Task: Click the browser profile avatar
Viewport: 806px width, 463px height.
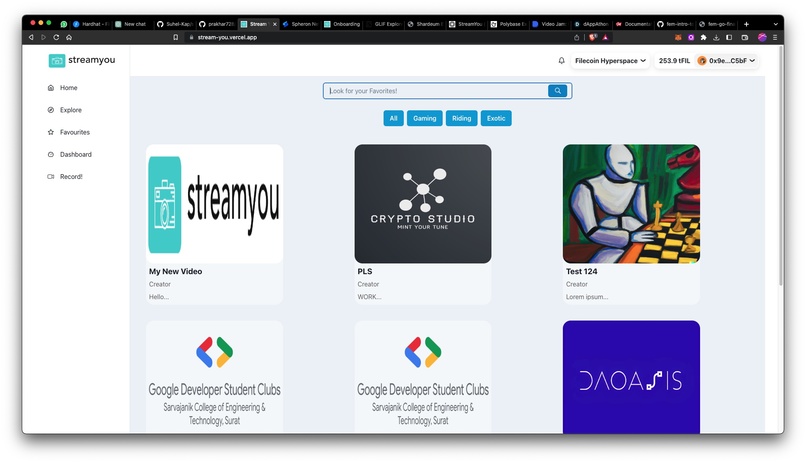Action: pos(762,37)
